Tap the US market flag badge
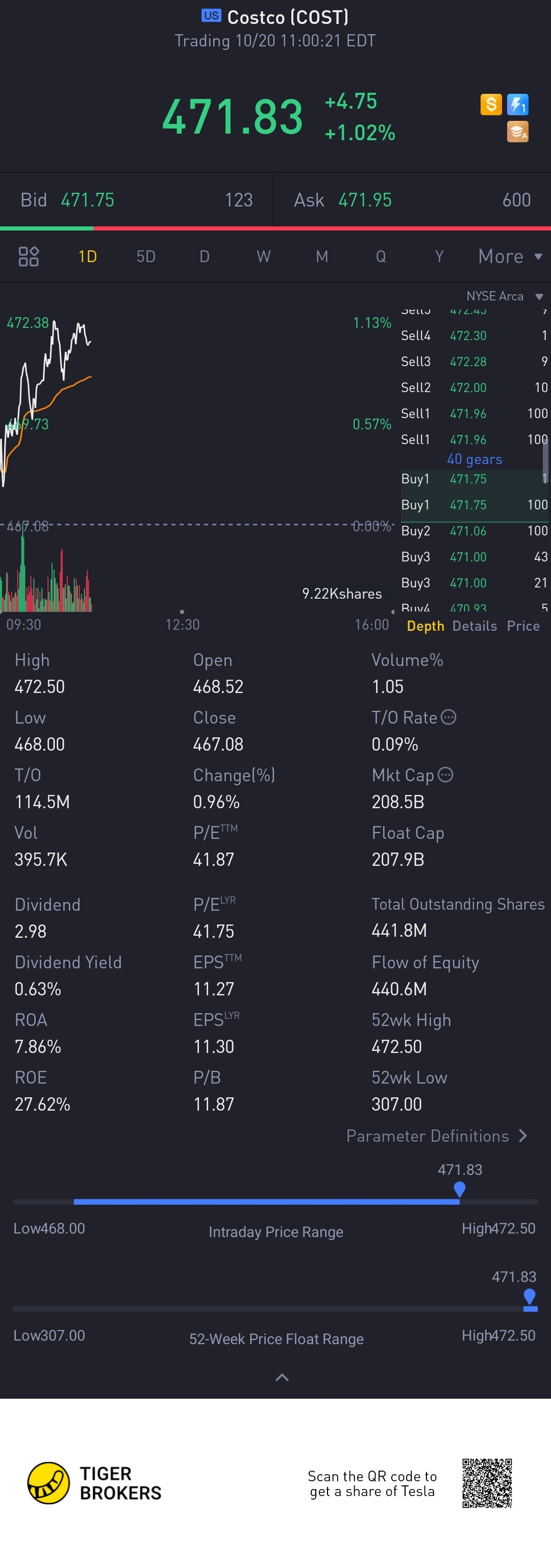The image size is (551, 1568). (211, 16)
